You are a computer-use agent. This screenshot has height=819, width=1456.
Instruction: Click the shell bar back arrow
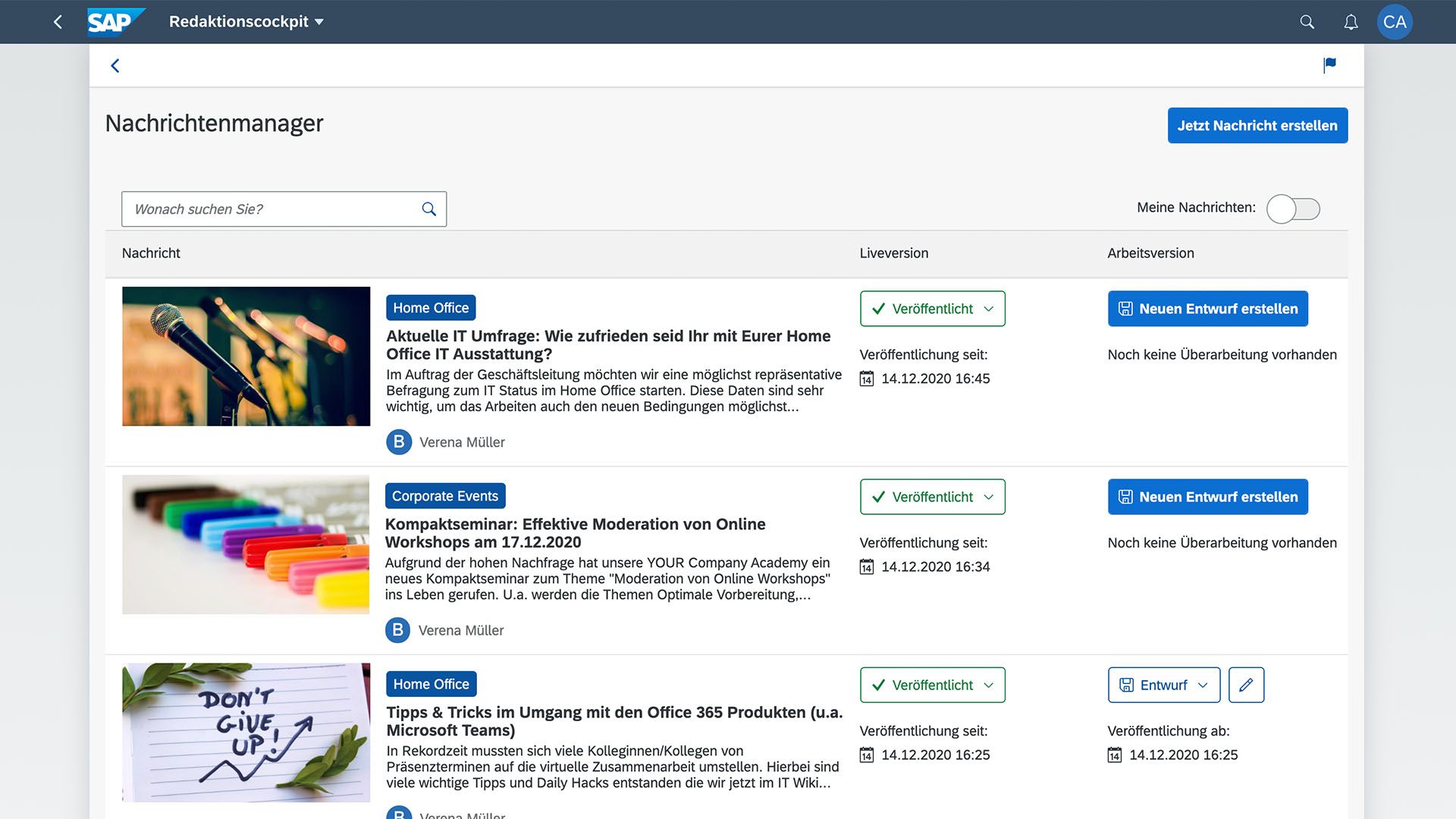coord(58,22)
